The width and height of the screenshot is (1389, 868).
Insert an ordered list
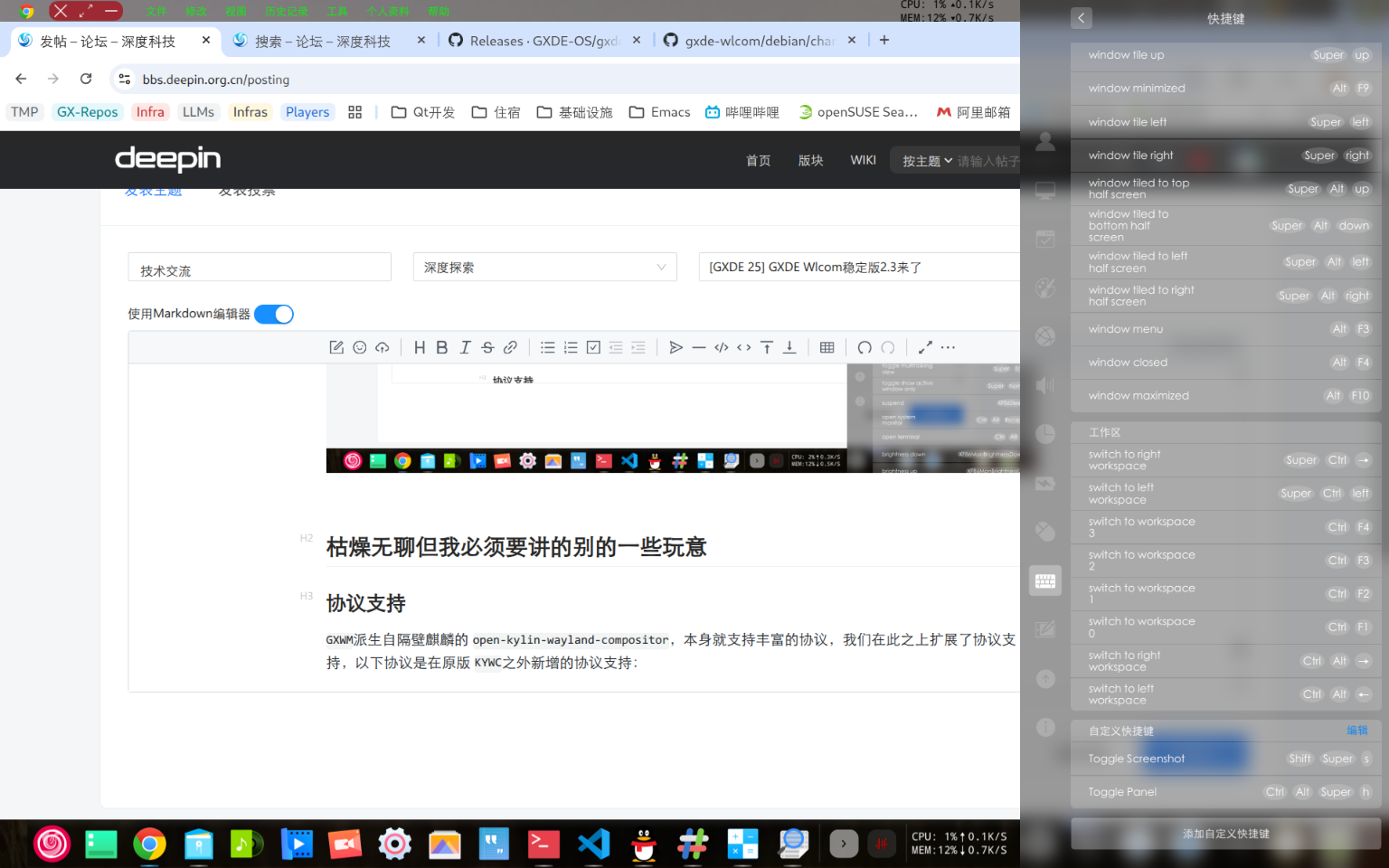[x=571, y=347]
